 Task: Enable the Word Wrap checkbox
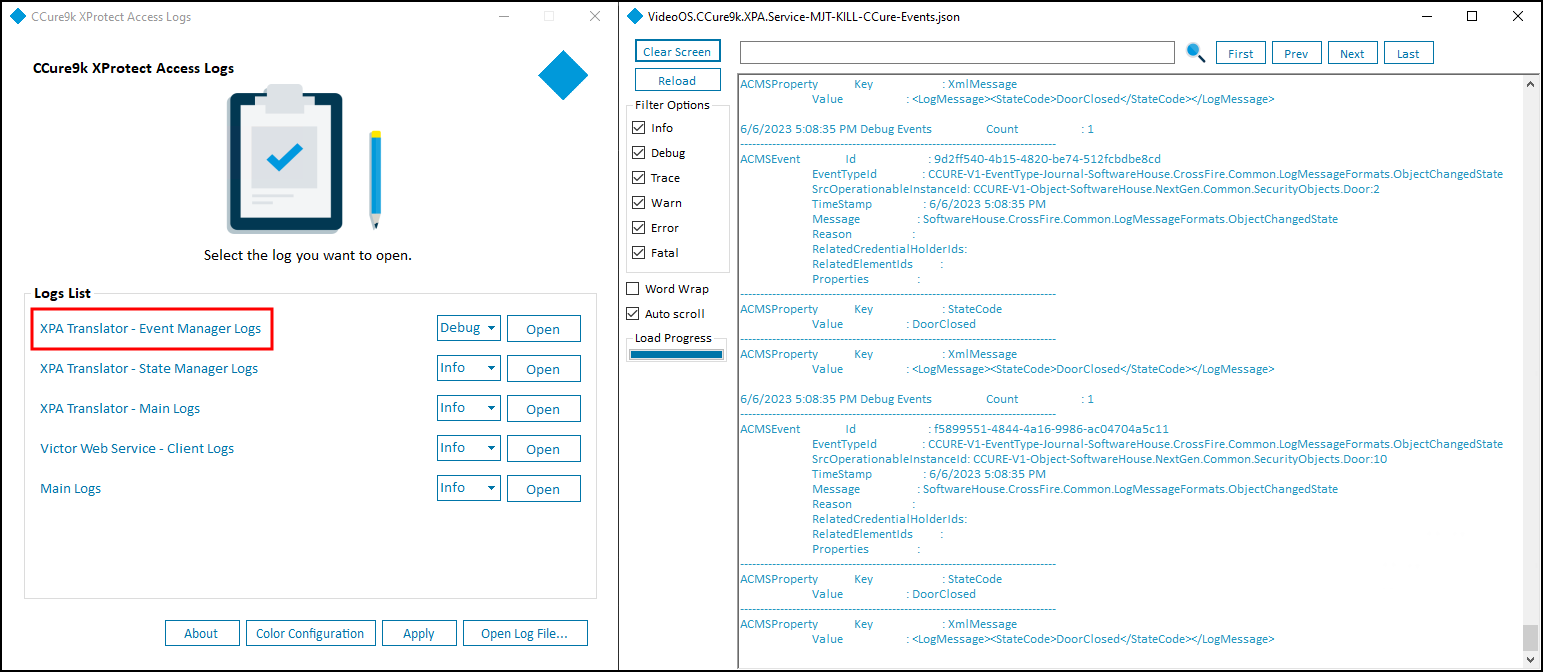pos(633,289)
